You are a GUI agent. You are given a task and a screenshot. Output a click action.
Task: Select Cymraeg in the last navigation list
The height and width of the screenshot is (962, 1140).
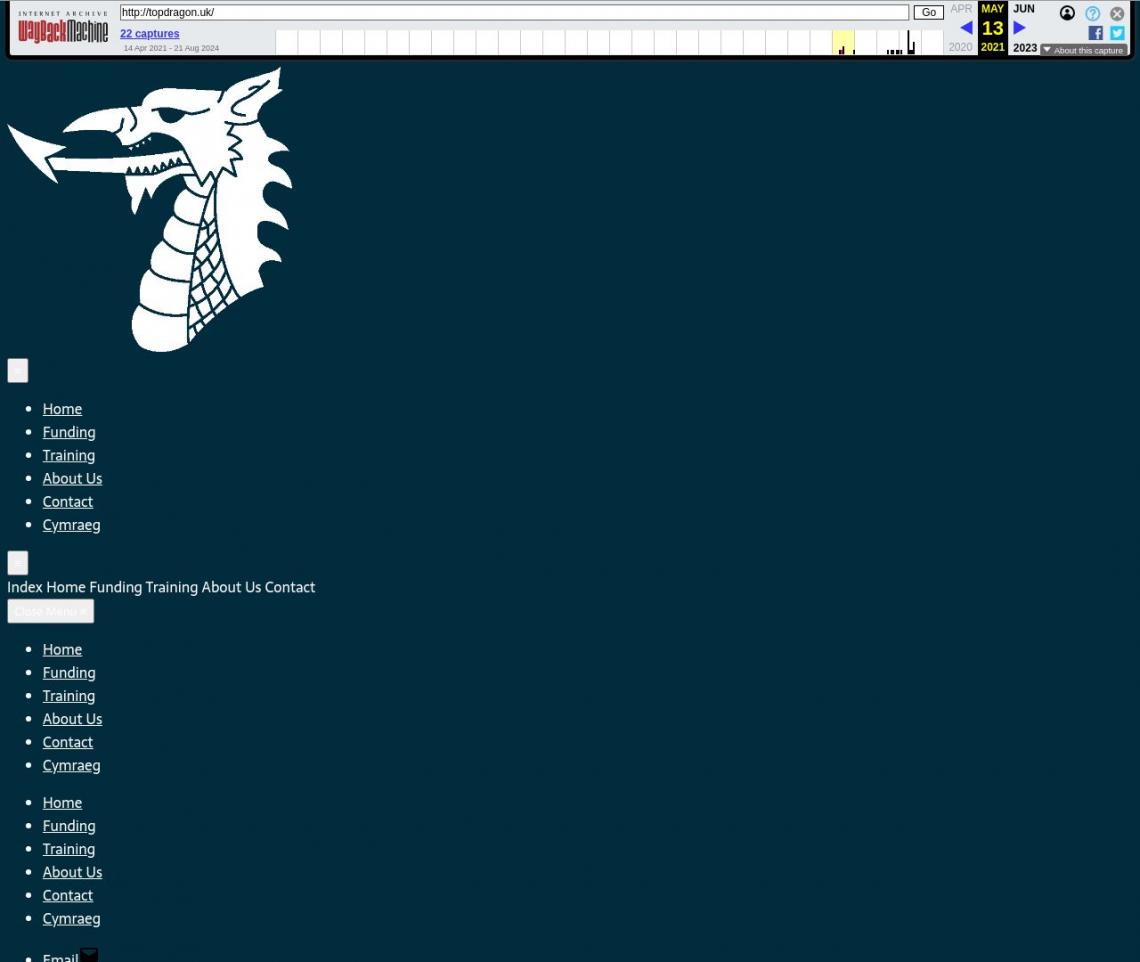[71, 918]
